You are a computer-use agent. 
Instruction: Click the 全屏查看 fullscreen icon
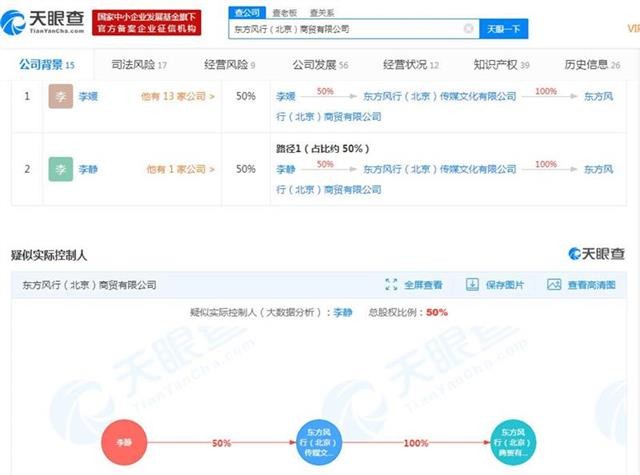tap(393, 285)
